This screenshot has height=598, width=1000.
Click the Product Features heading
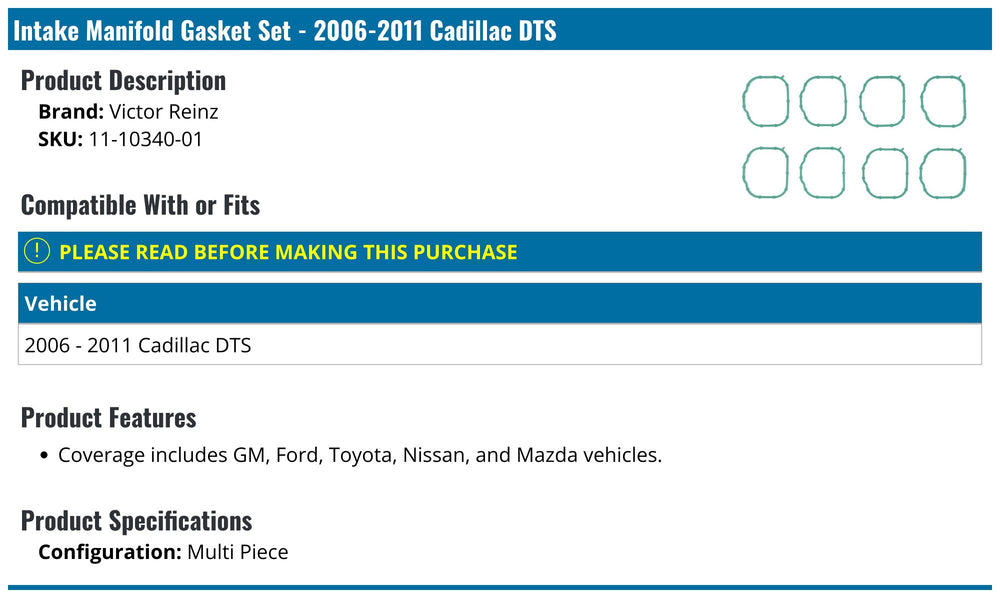click(108, 418)
